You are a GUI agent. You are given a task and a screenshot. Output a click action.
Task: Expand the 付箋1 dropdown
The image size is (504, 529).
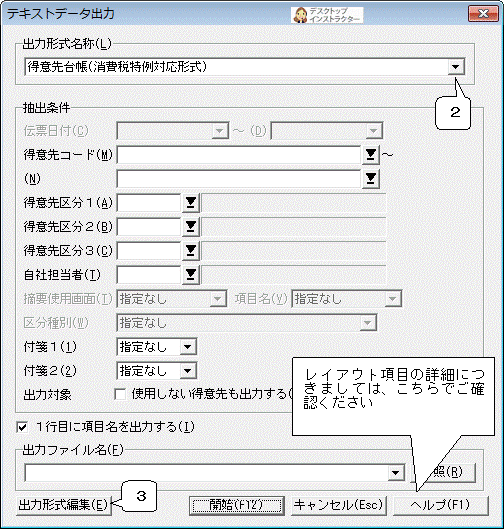pos(188,347)
